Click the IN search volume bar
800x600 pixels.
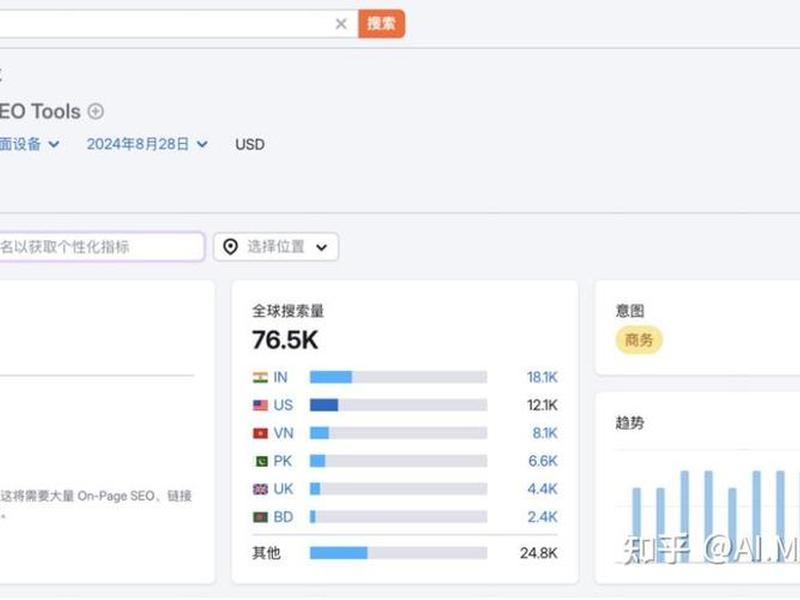(398, 377)
